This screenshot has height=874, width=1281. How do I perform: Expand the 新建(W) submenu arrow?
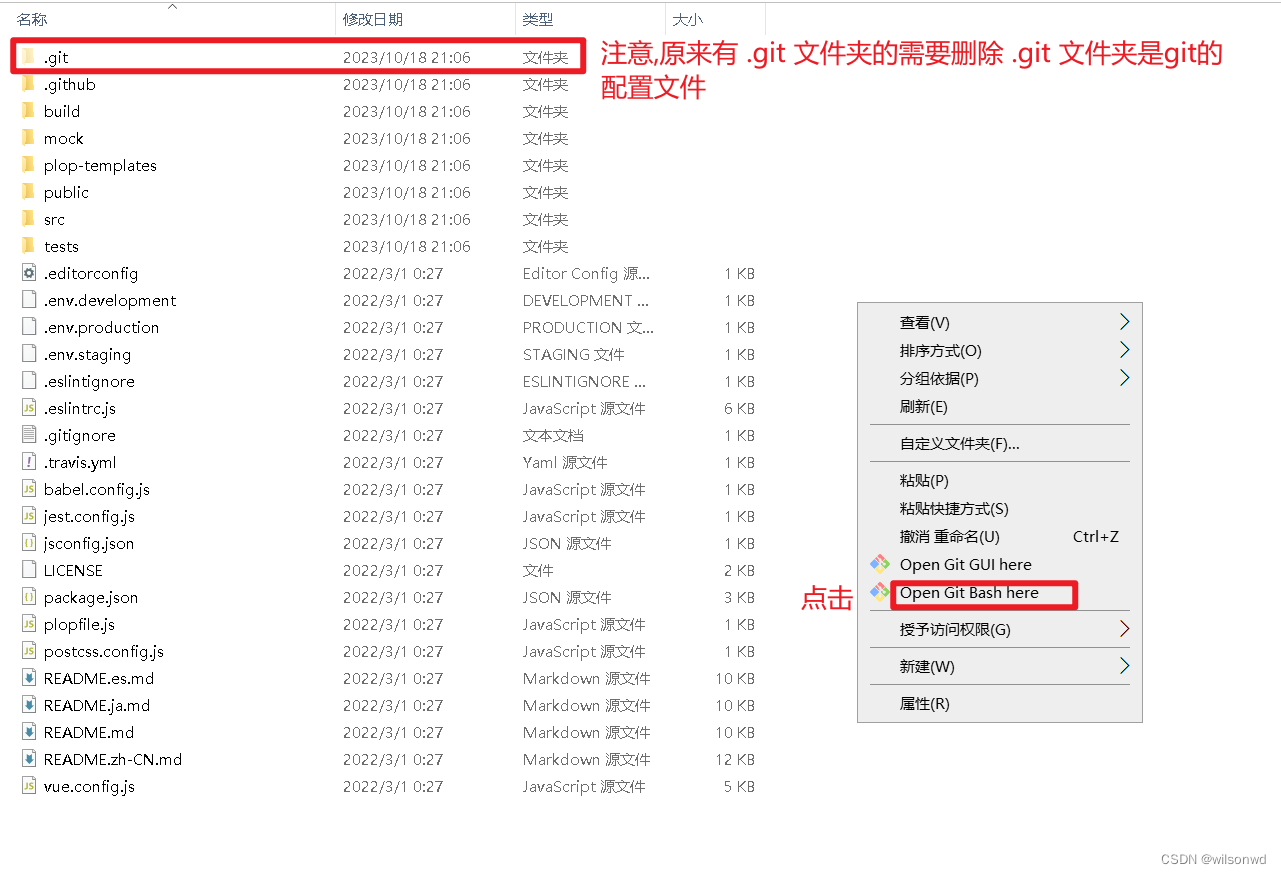point(1124,666)
